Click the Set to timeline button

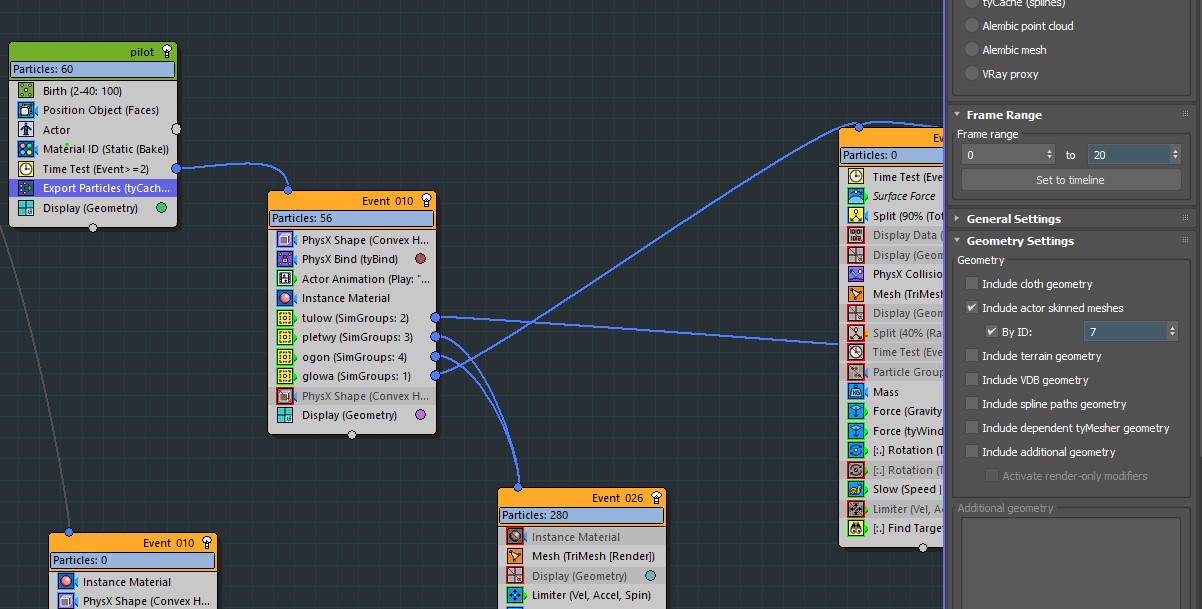(x=1069, y=180)
